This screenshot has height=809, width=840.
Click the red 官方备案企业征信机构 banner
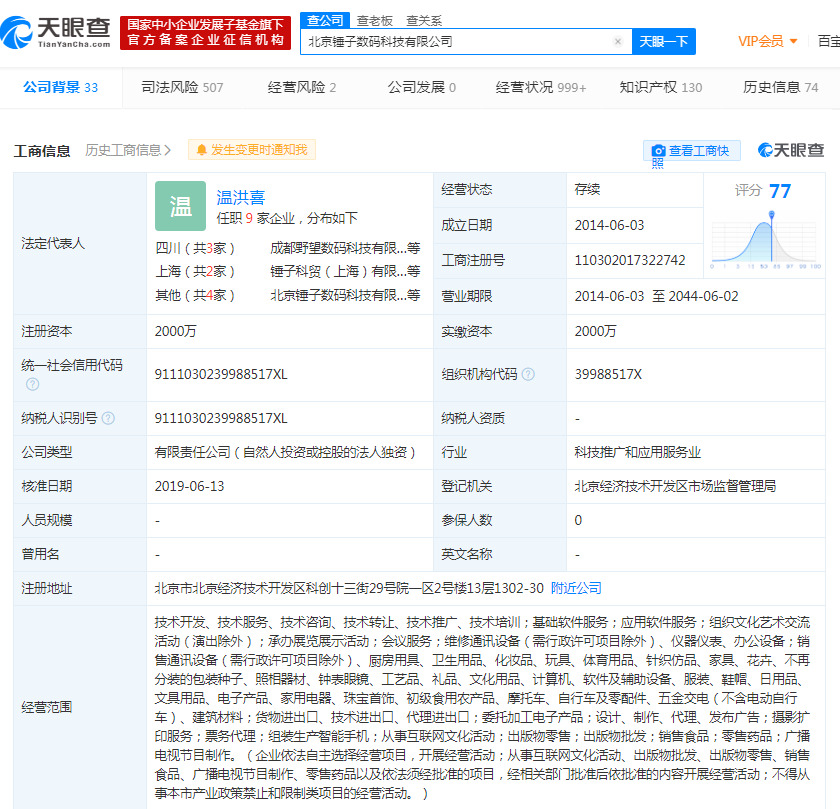205,33
